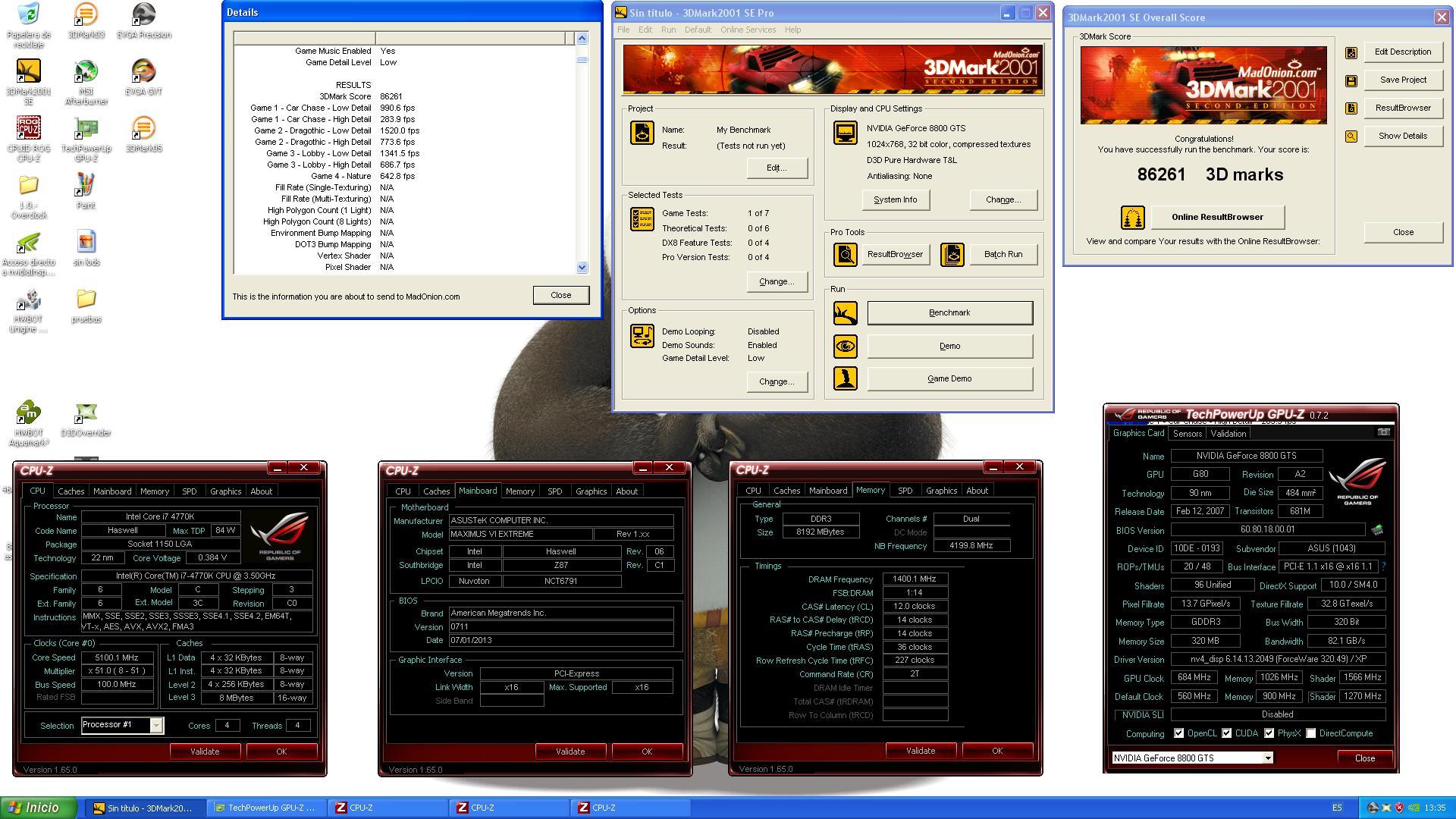Viewport: 1456px width, 819px height.
Task: Click the GPU-Z BIOS save chip icon
Action: pyautogui.click(x=1377, y=530)
